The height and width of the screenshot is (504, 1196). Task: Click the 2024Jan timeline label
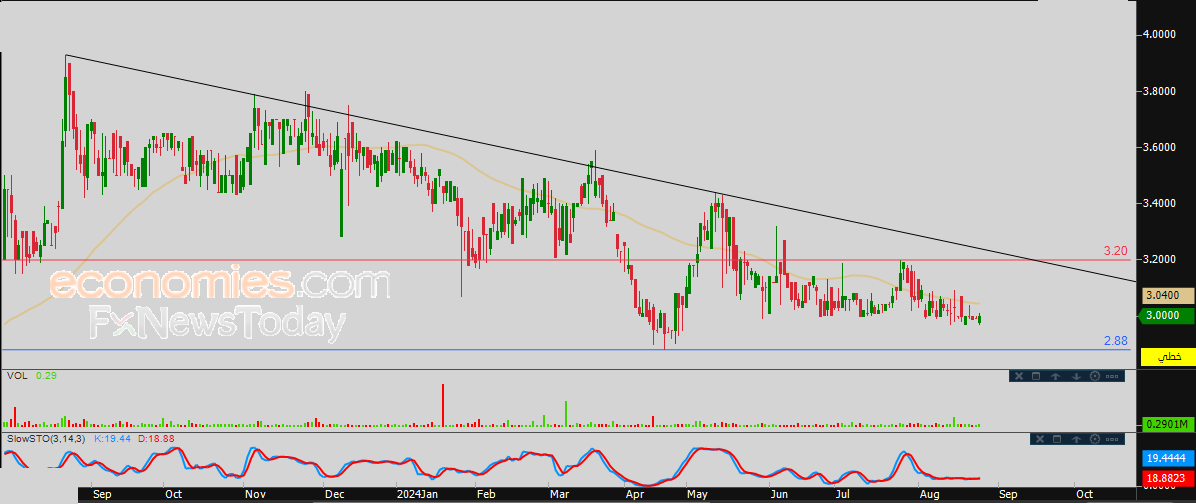click(x=416, y=494)
